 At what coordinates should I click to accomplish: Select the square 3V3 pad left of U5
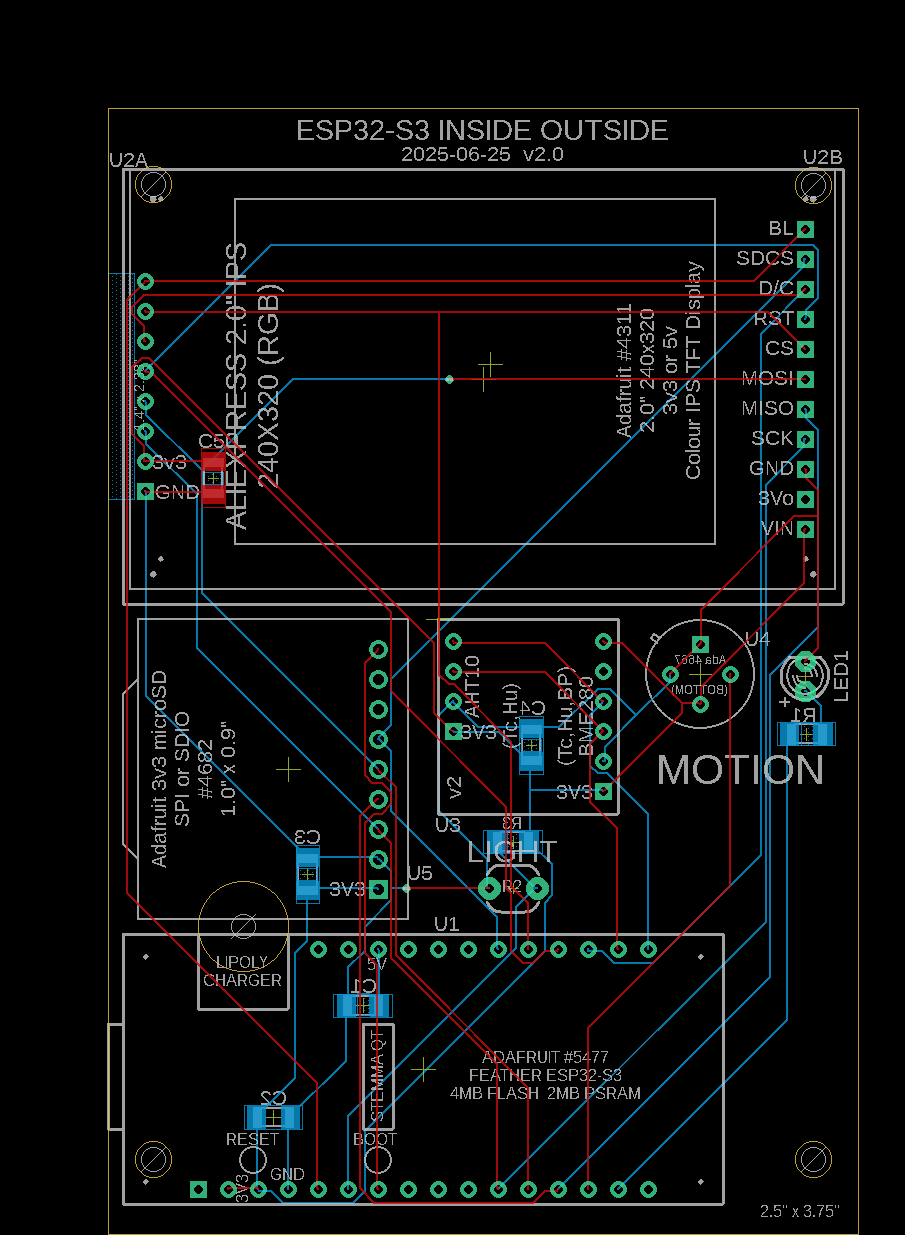[x=378, y=889]
